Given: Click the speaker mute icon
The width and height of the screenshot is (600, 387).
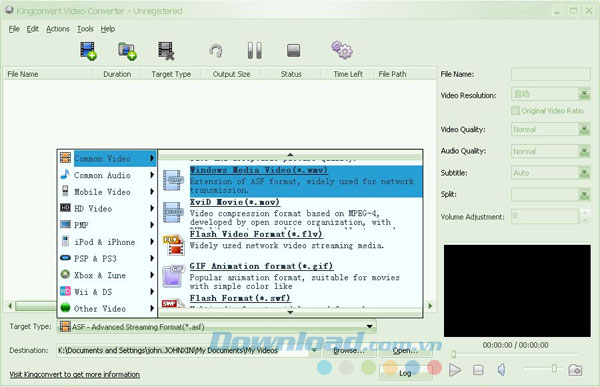Looking at the screenshot, I should coord(501,370).
